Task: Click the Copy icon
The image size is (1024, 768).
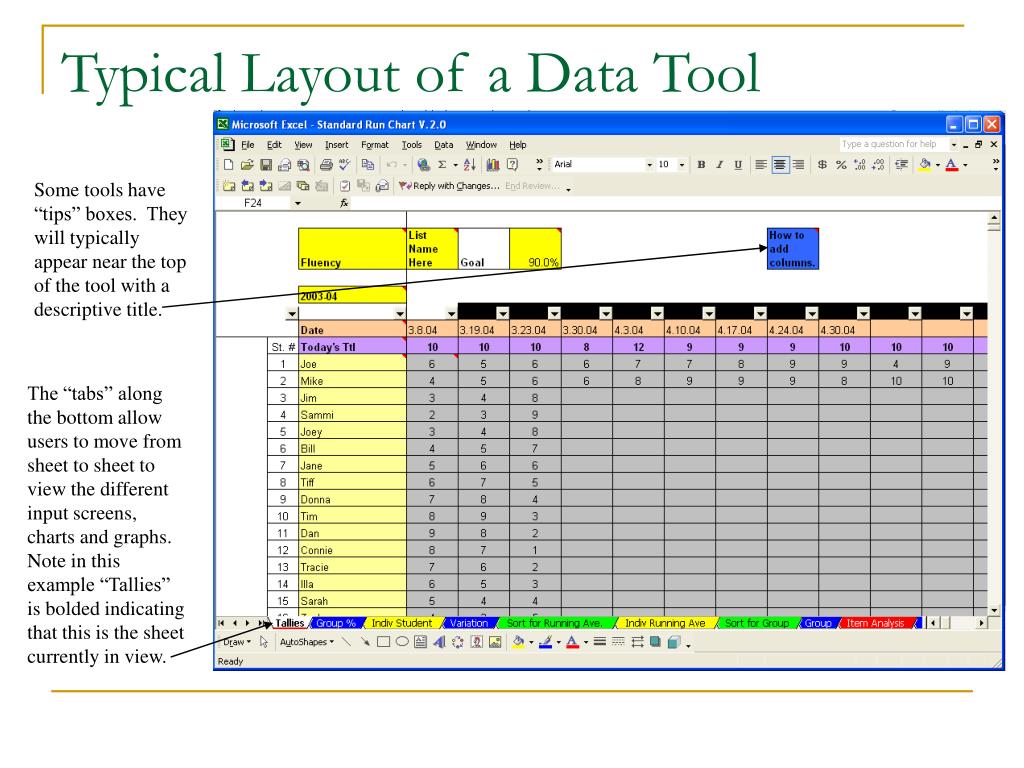Action: tap(368, 165)
